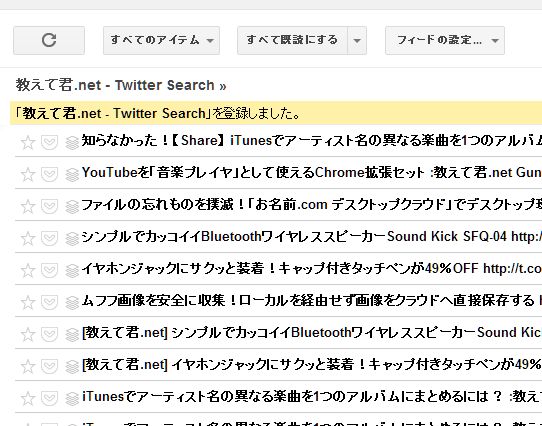Star the ファイルの忘れものを撲滅 item
The width and height of the screenshot is (542, 426).
tap(28, 206)
